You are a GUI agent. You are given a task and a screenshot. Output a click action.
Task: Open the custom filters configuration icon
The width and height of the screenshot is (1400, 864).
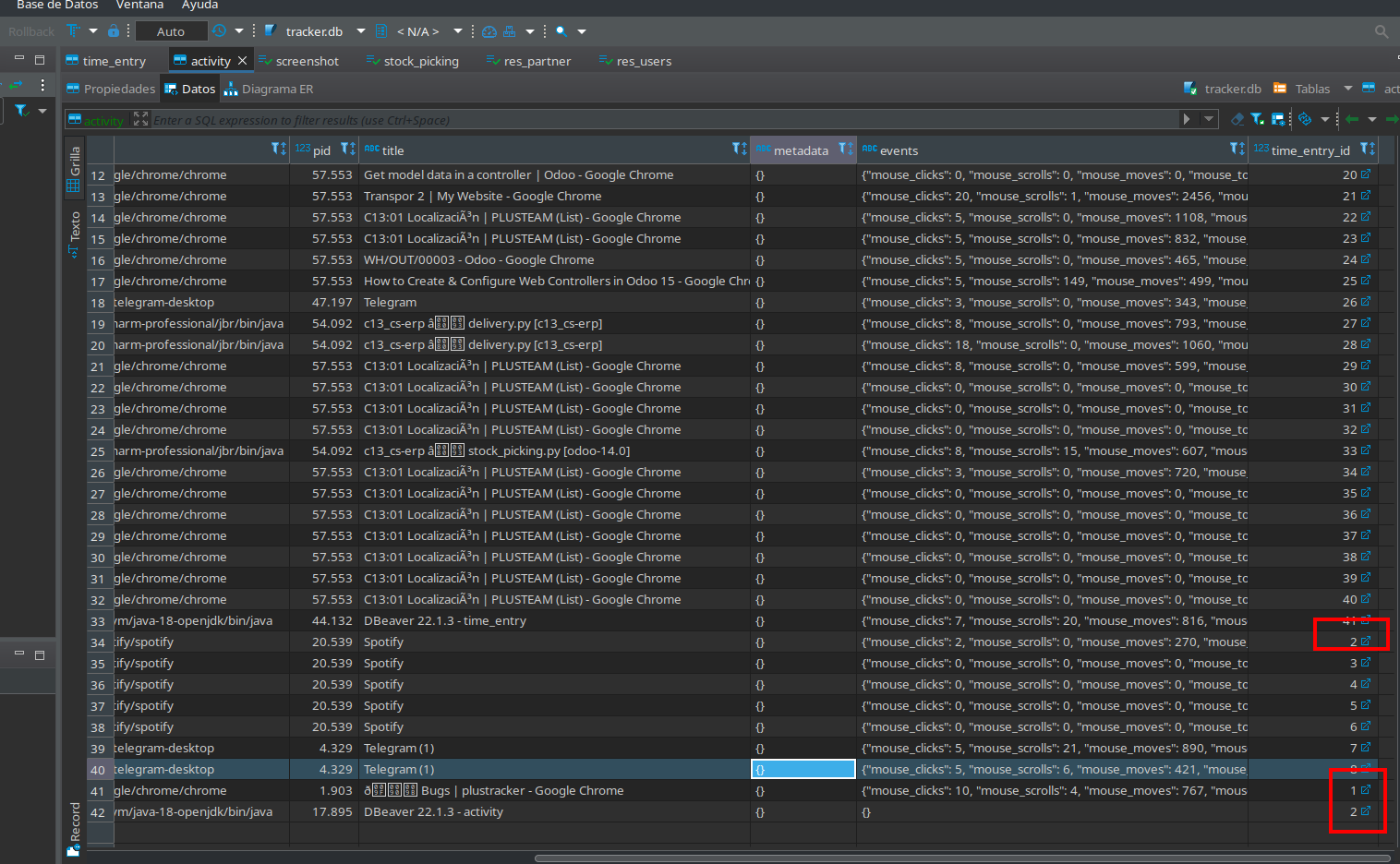click(x=1278, y=119)
